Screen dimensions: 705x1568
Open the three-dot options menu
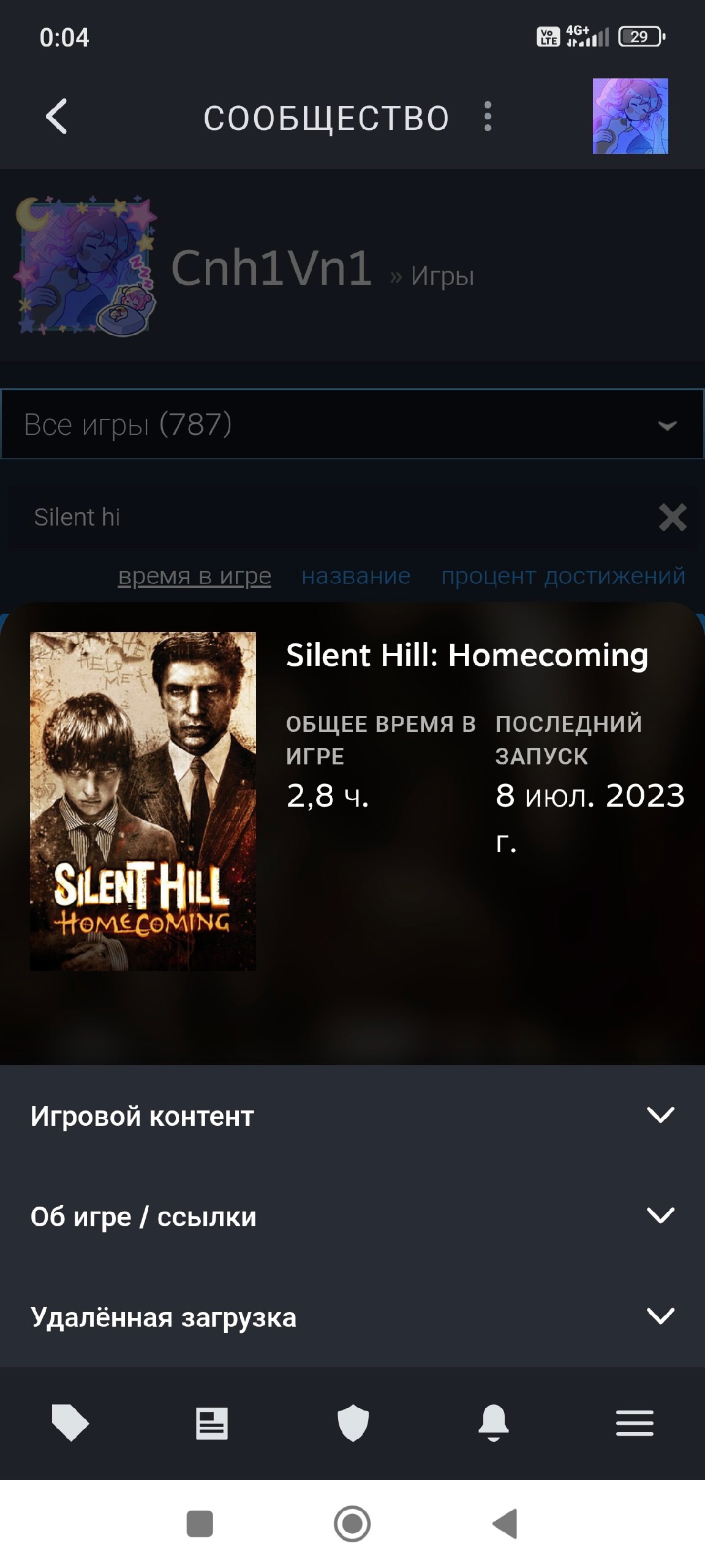coord(488,116)
